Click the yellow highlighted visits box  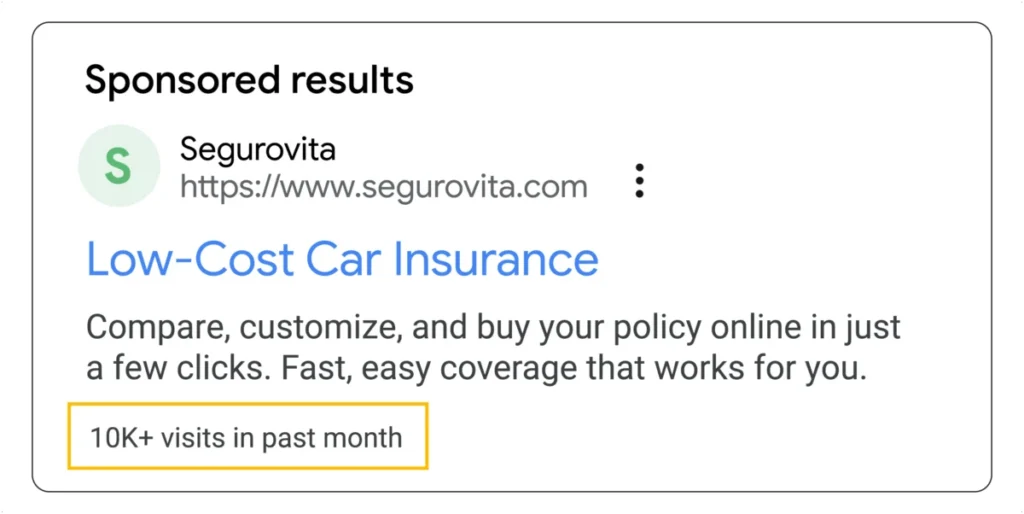(x=248, y=436)
